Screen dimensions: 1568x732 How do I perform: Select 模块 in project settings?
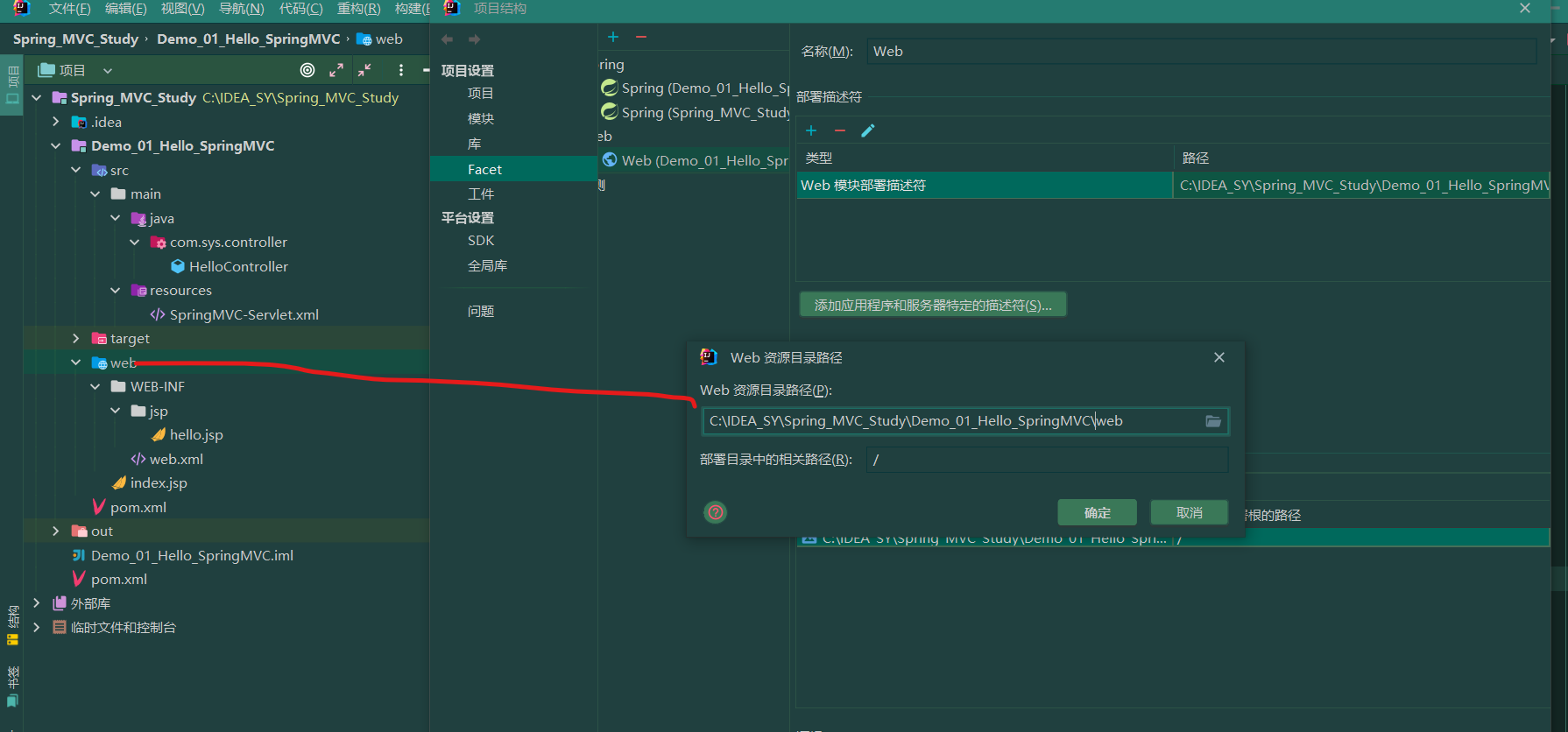coord(481,118)
